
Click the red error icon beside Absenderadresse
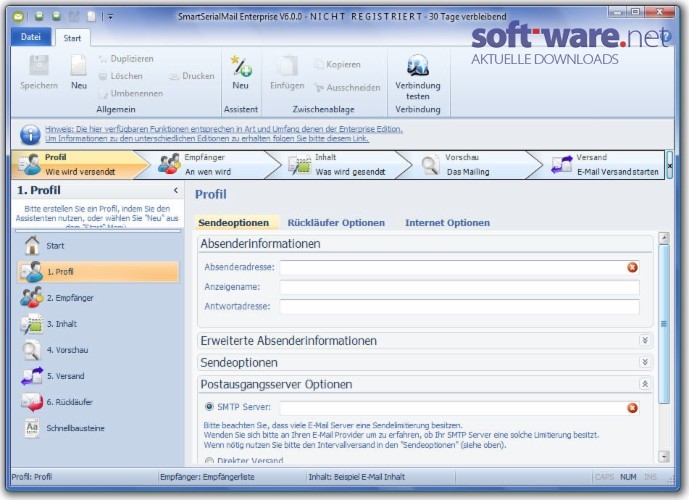(x=632, y=267)
